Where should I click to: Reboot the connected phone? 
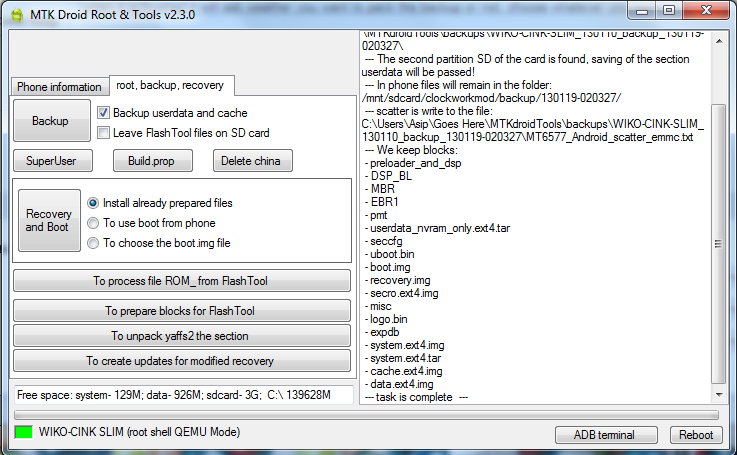coord(696,434)
